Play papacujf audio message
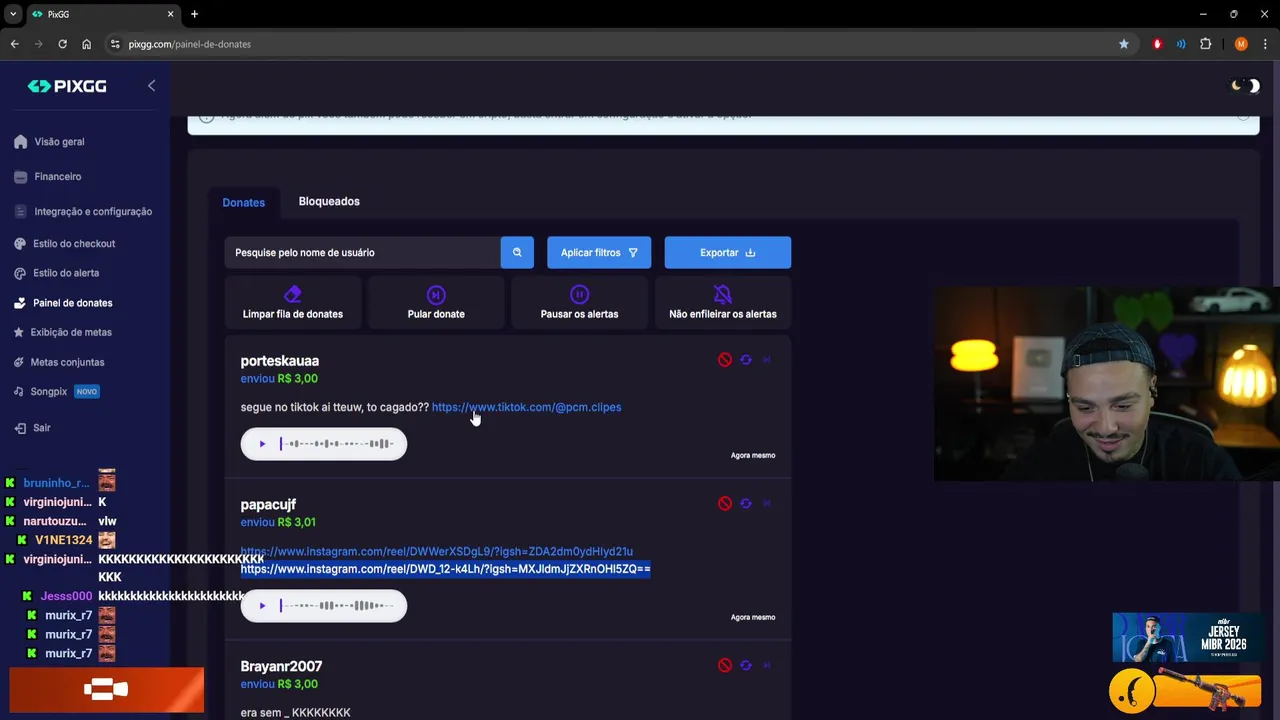 point(262,606)
